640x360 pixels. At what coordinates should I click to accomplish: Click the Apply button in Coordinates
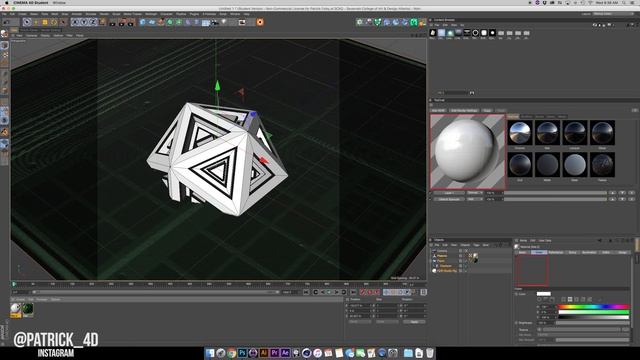point(414,322)
